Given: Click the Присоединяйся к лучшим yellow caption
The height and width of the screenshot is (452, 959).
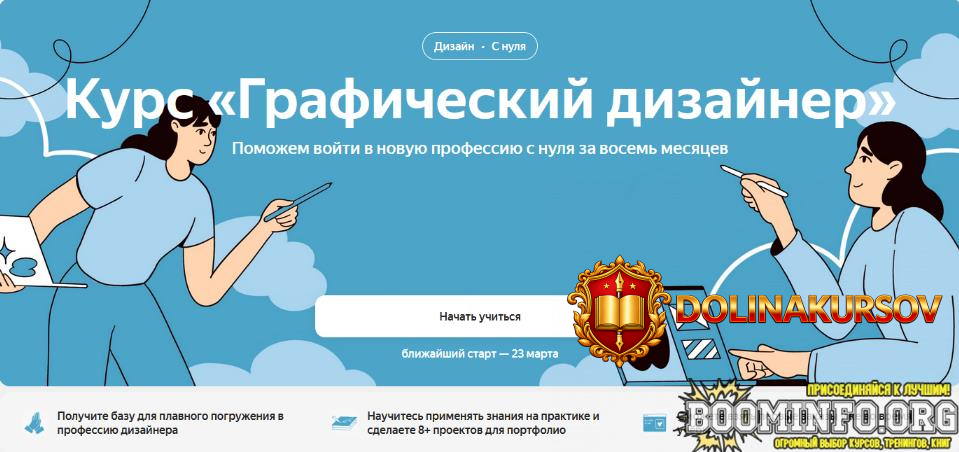Looking at the screenshot, I should point(879,390).
